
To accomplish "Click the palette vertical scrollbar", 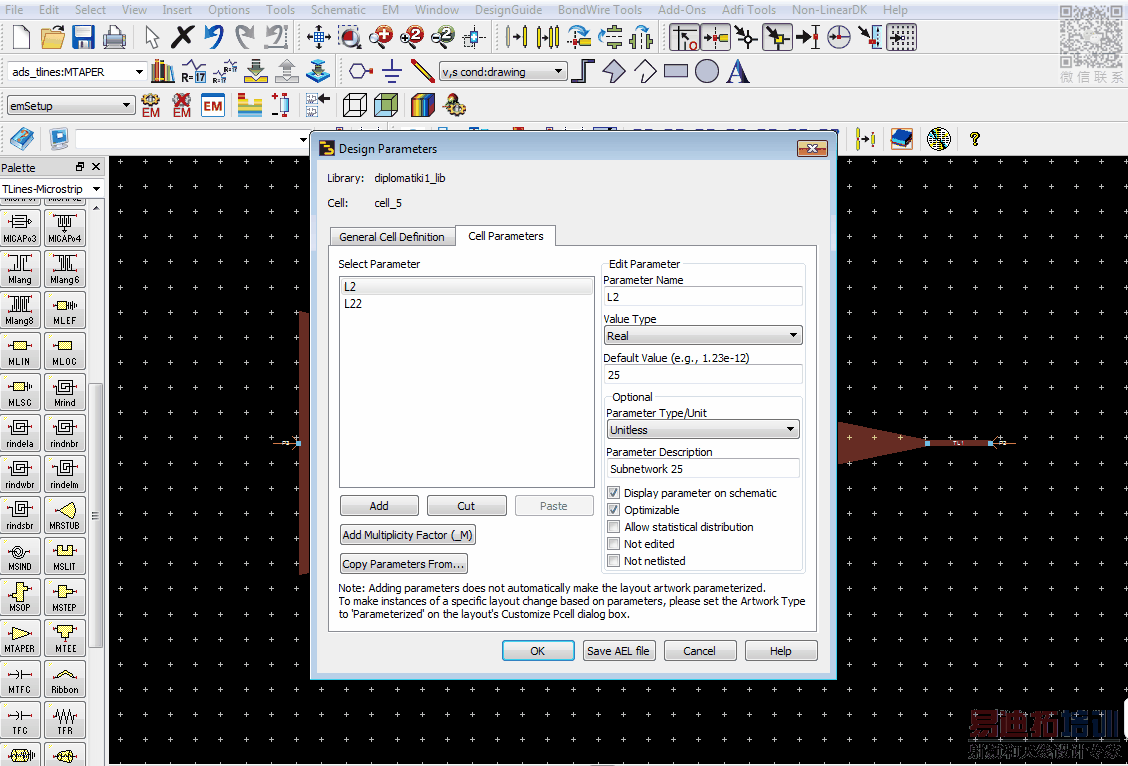I will tap(95, 515).
